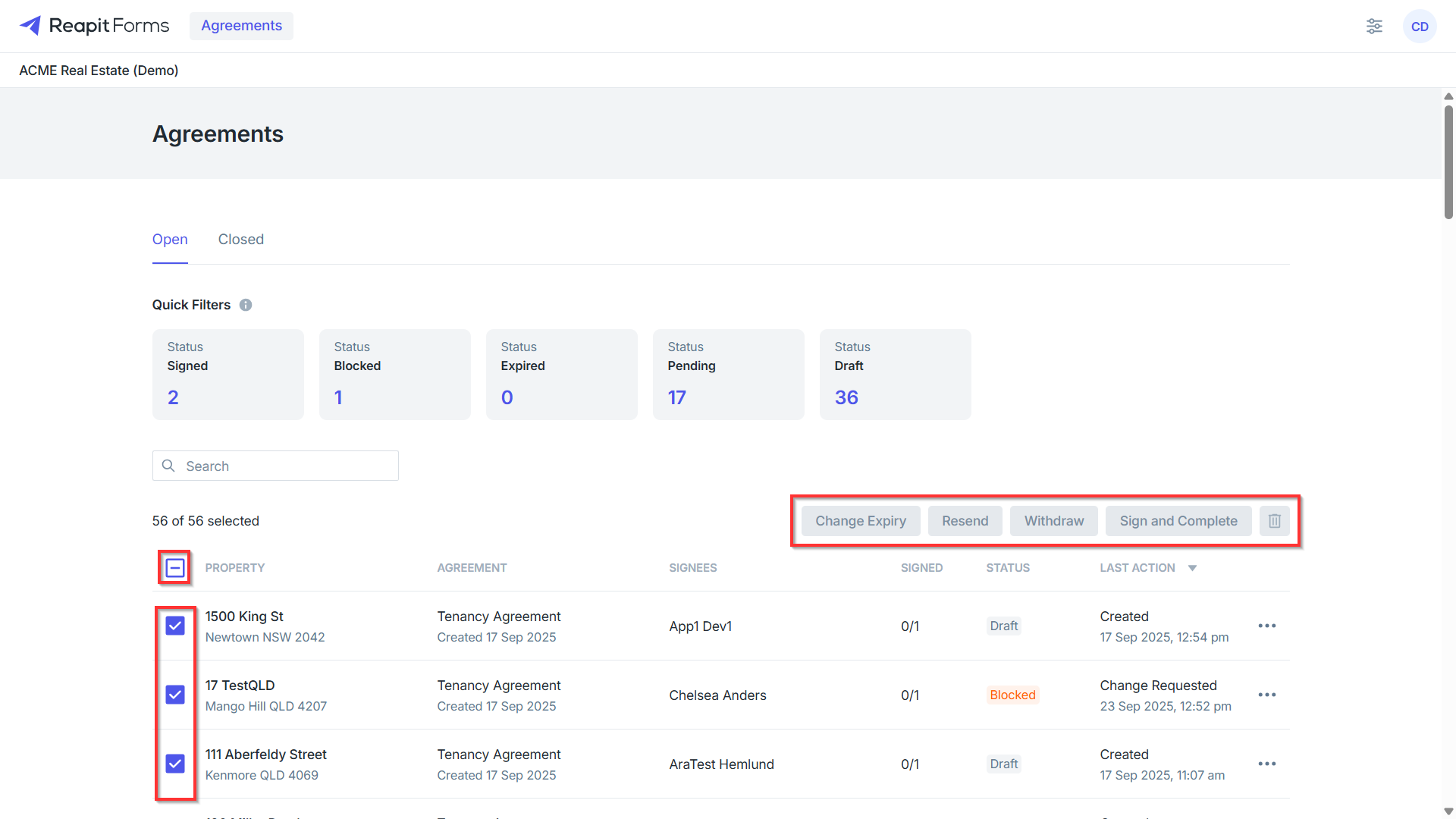
Task: Click the 56 of 56 selected text
Action: (x=206, y=521)
